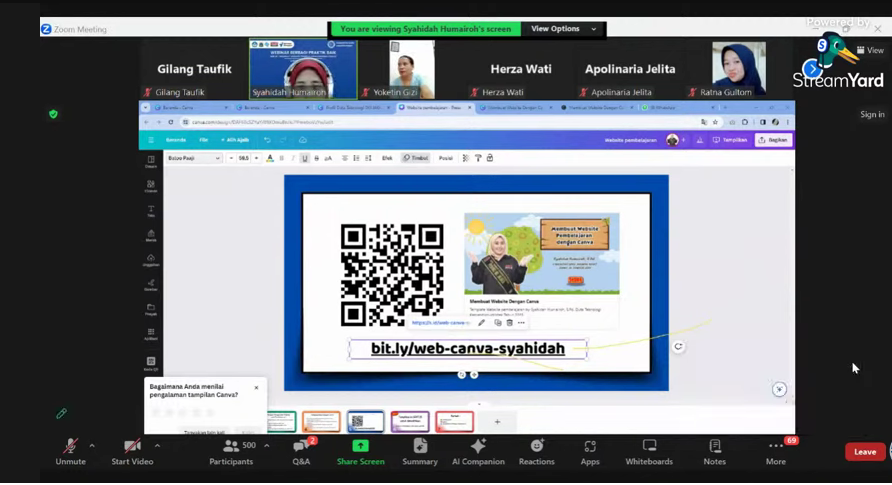The height and width of the screenshot is (485, 892).
Task: Close the Canva feedback popup
Action: click(257, 388)
